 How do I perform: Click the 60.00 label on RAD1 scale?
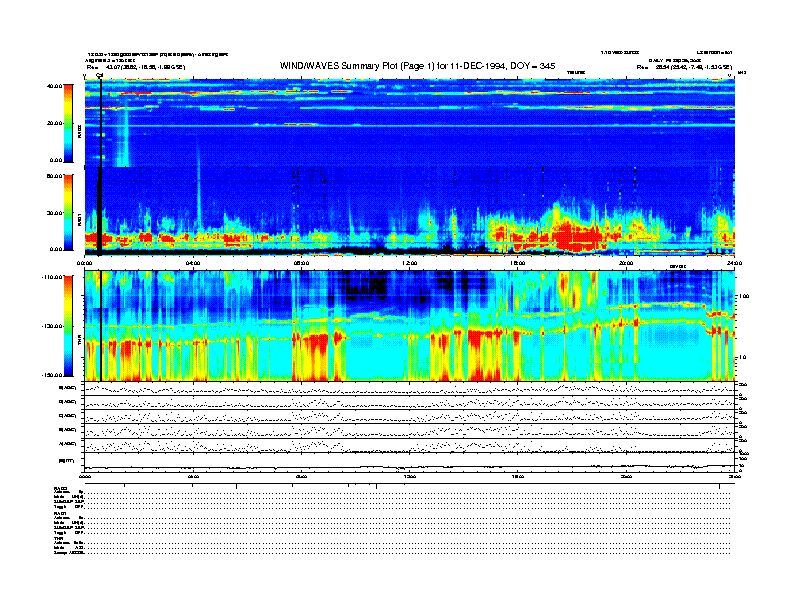click(55, 176)
